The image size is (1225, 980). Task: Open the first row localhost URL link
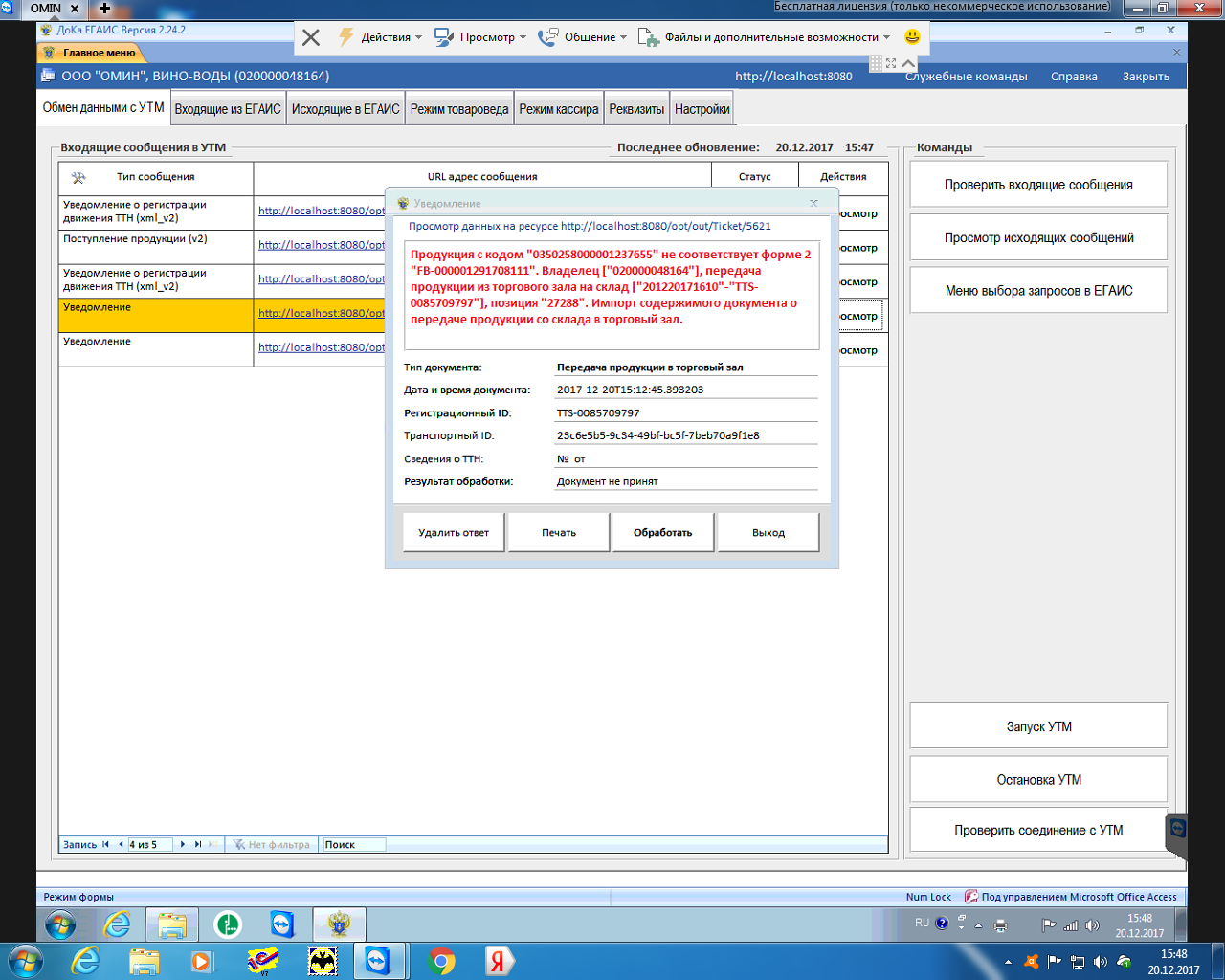pos(322,211)
